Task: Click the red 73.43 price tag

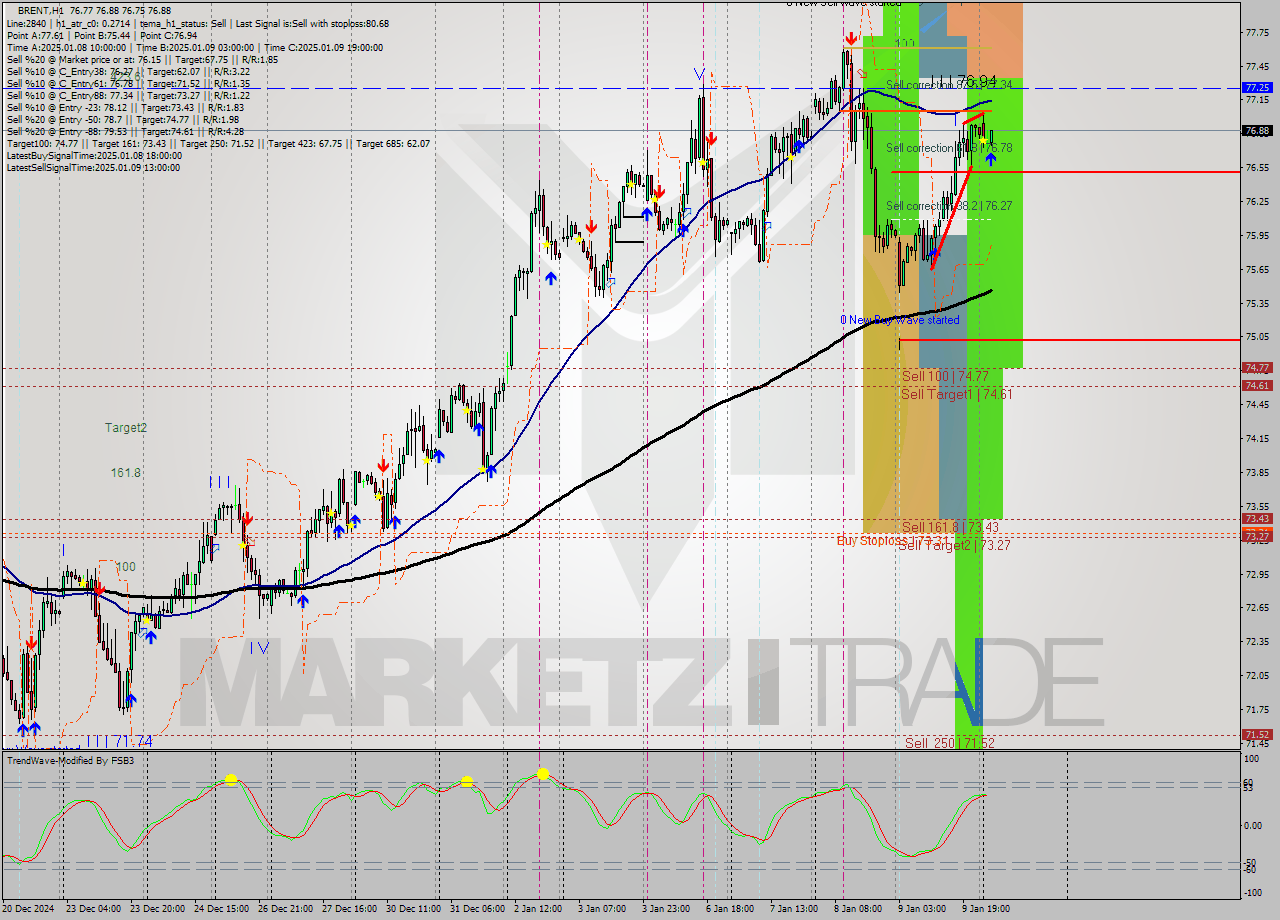Action: (1256, 518)
